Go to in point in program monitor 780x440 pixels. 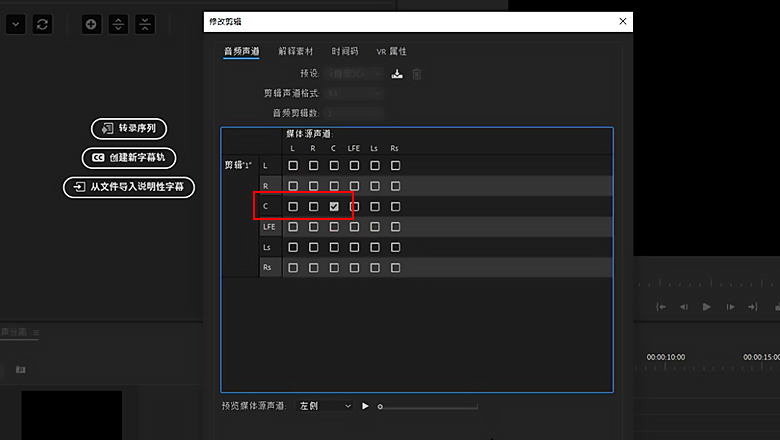coord(661,307)
